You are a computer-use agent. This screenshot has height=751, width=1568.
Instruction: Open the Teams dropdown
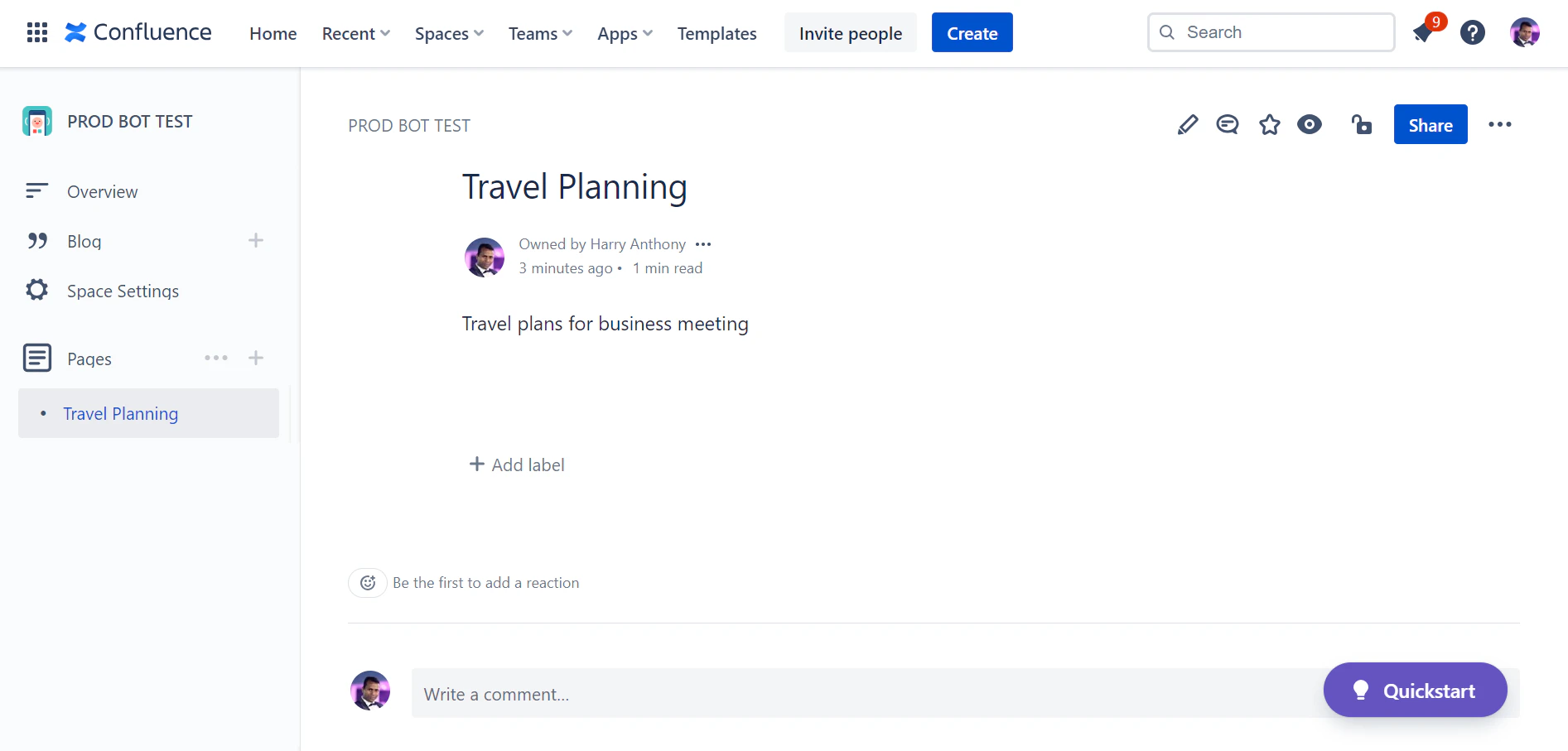[x=539, y=34]
